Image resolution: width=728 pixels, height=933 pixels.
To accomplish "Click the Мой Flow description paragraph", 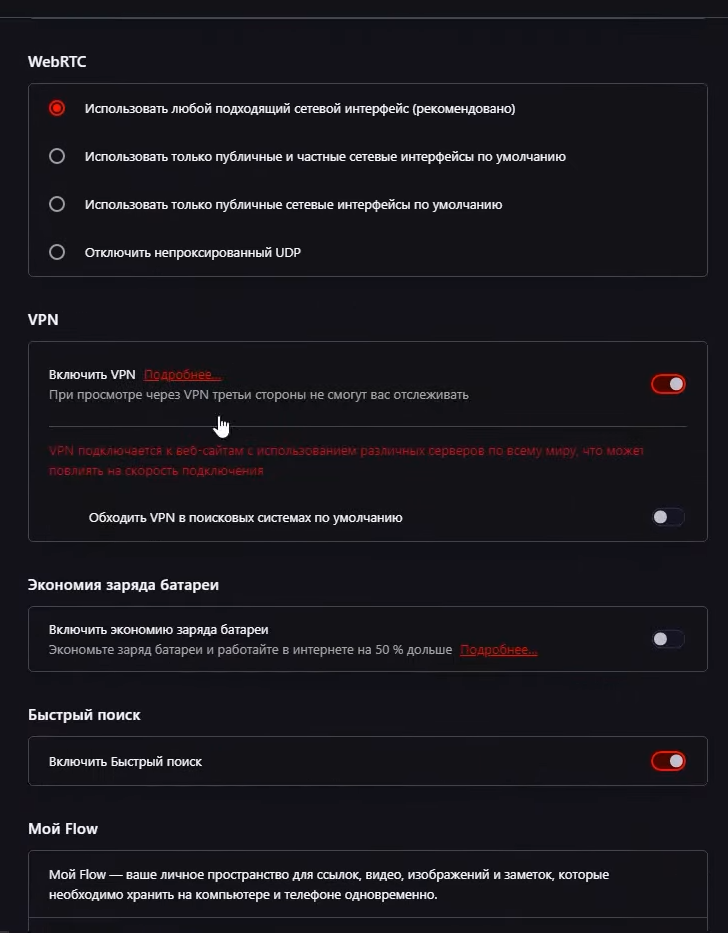I will coord(329,885).
